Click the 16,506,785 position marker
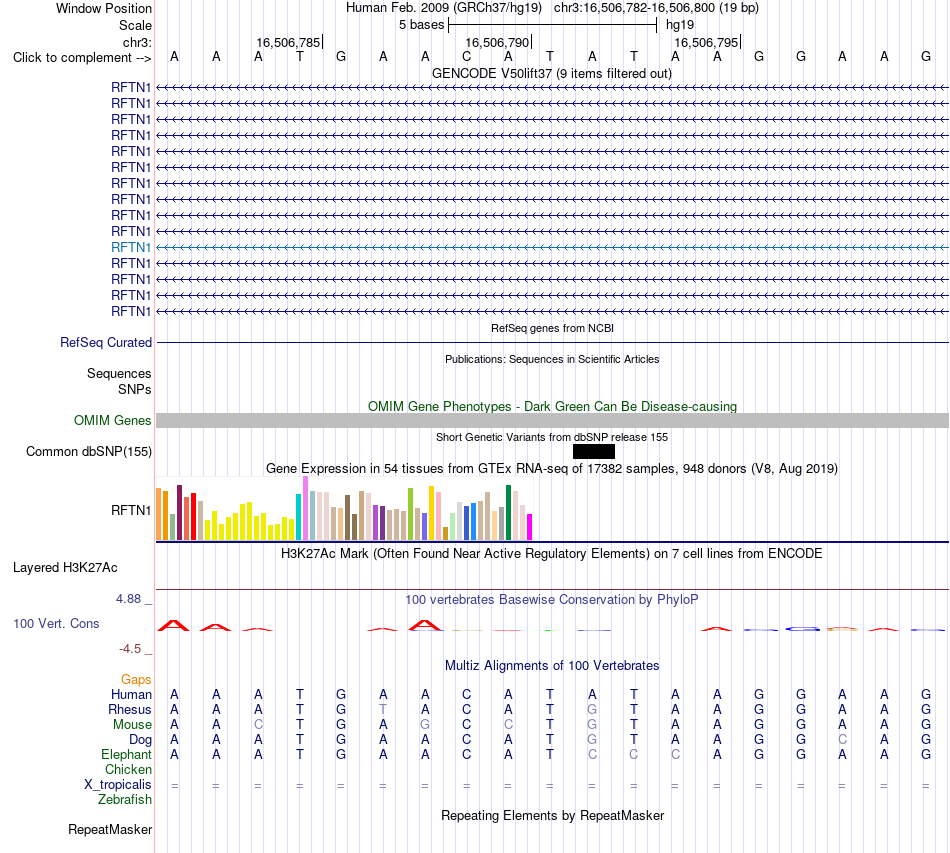Screen dimensions: 950x853 (x=289, y=42)
